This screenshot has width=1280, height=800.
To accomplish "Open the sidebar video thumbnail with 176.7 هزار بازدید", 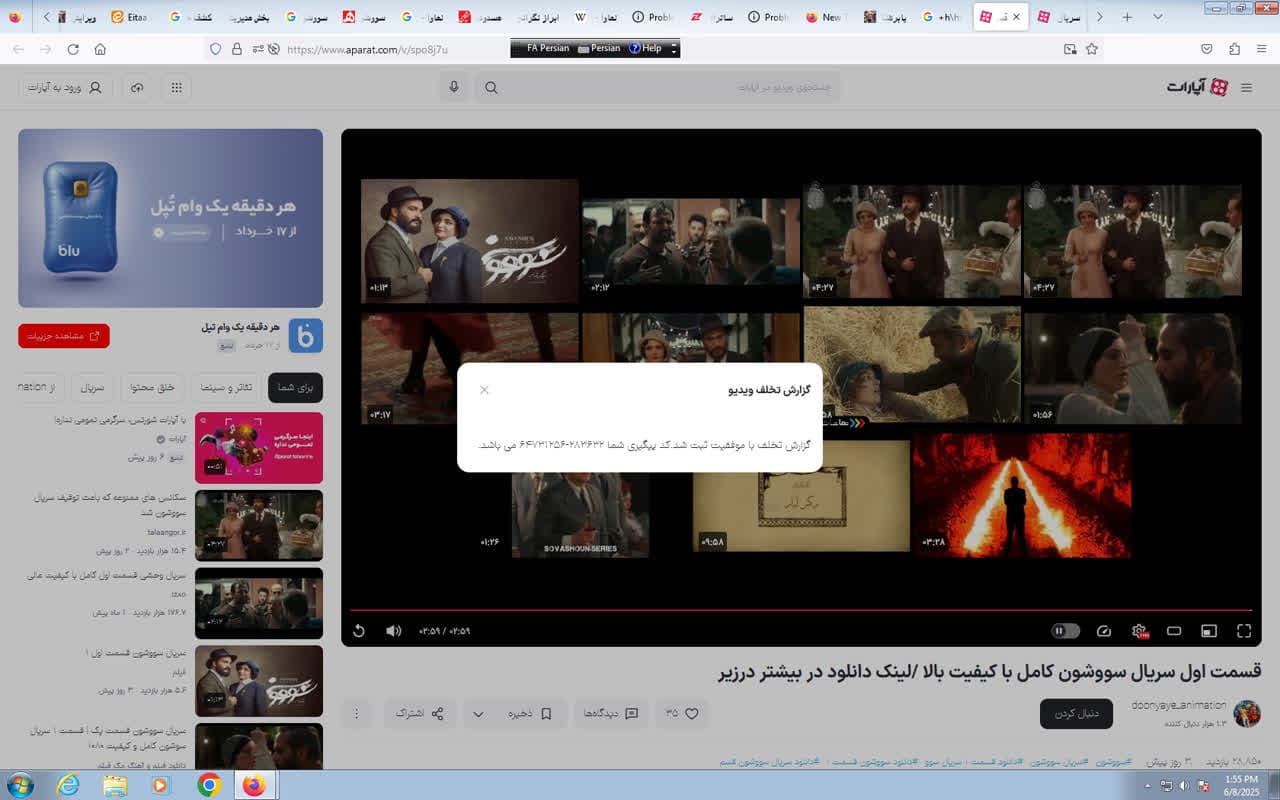I will click(x=259, y=603).
